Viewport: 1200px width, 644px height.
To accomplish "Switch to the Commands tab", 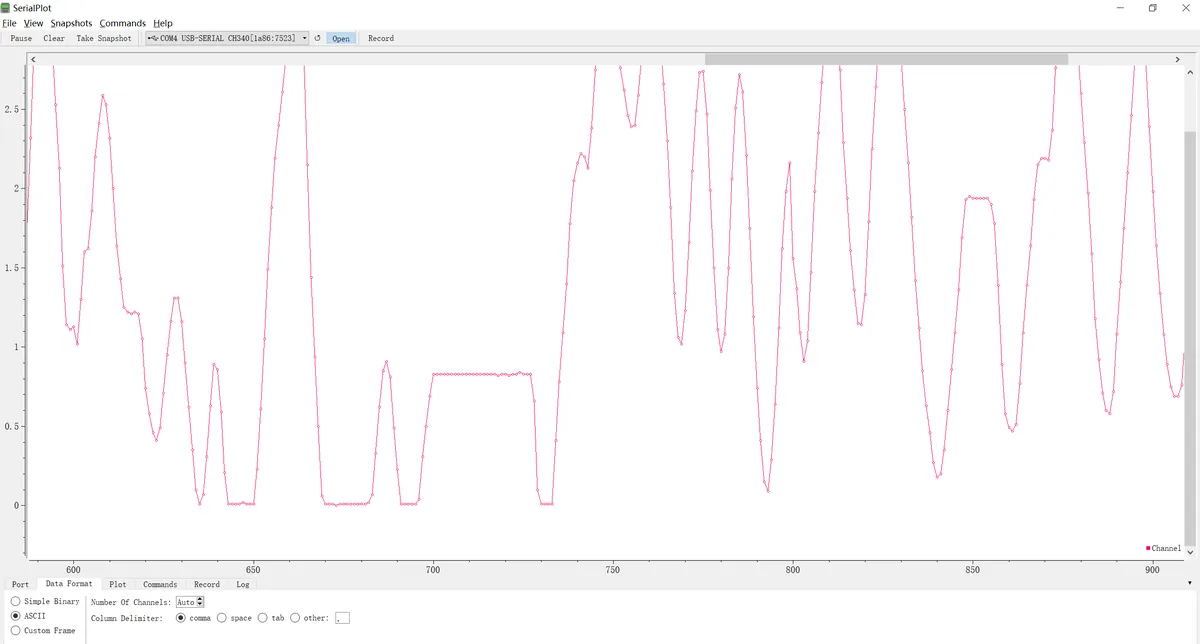I will pyautogui.click(x=160, y=584).
